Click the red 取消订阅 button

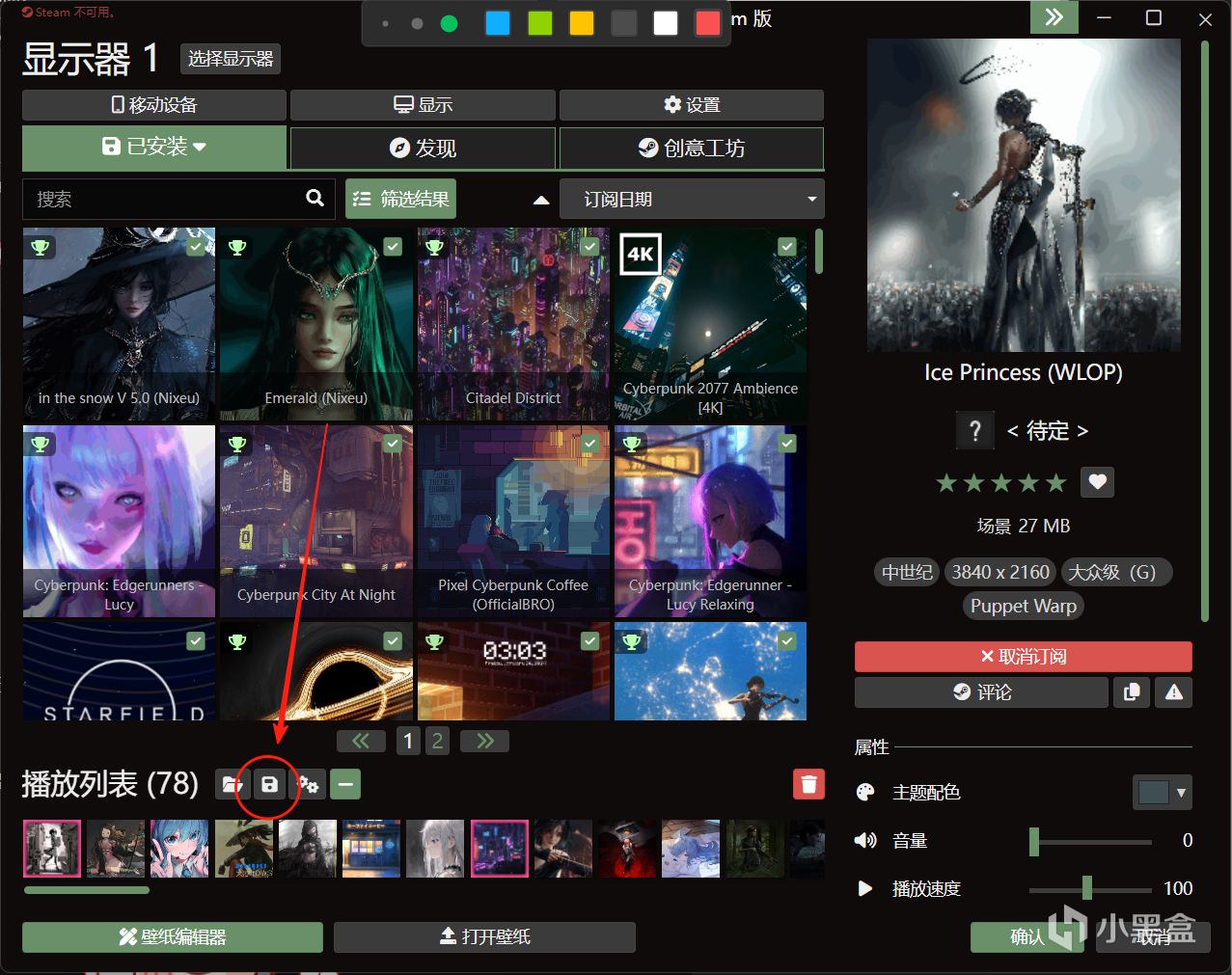point(1024,656)
